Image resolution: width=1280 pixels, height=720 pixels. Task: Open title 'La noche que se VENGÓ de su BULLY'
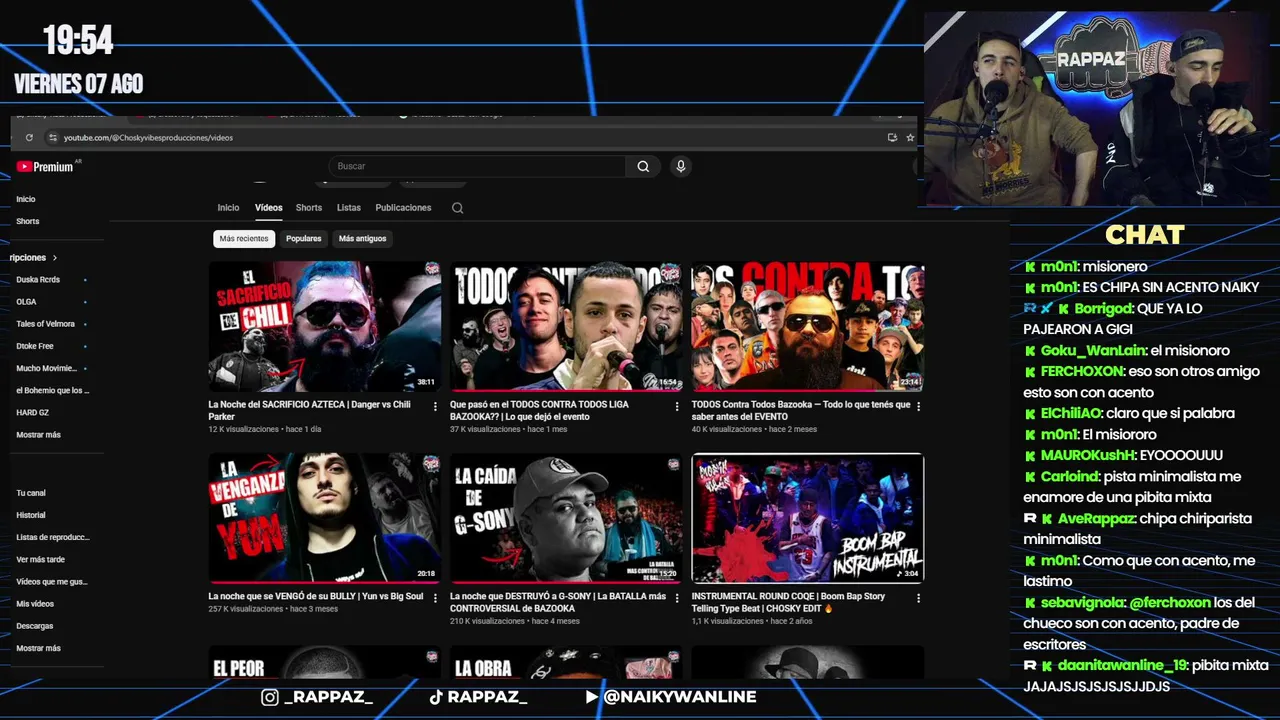coord(316,597)
